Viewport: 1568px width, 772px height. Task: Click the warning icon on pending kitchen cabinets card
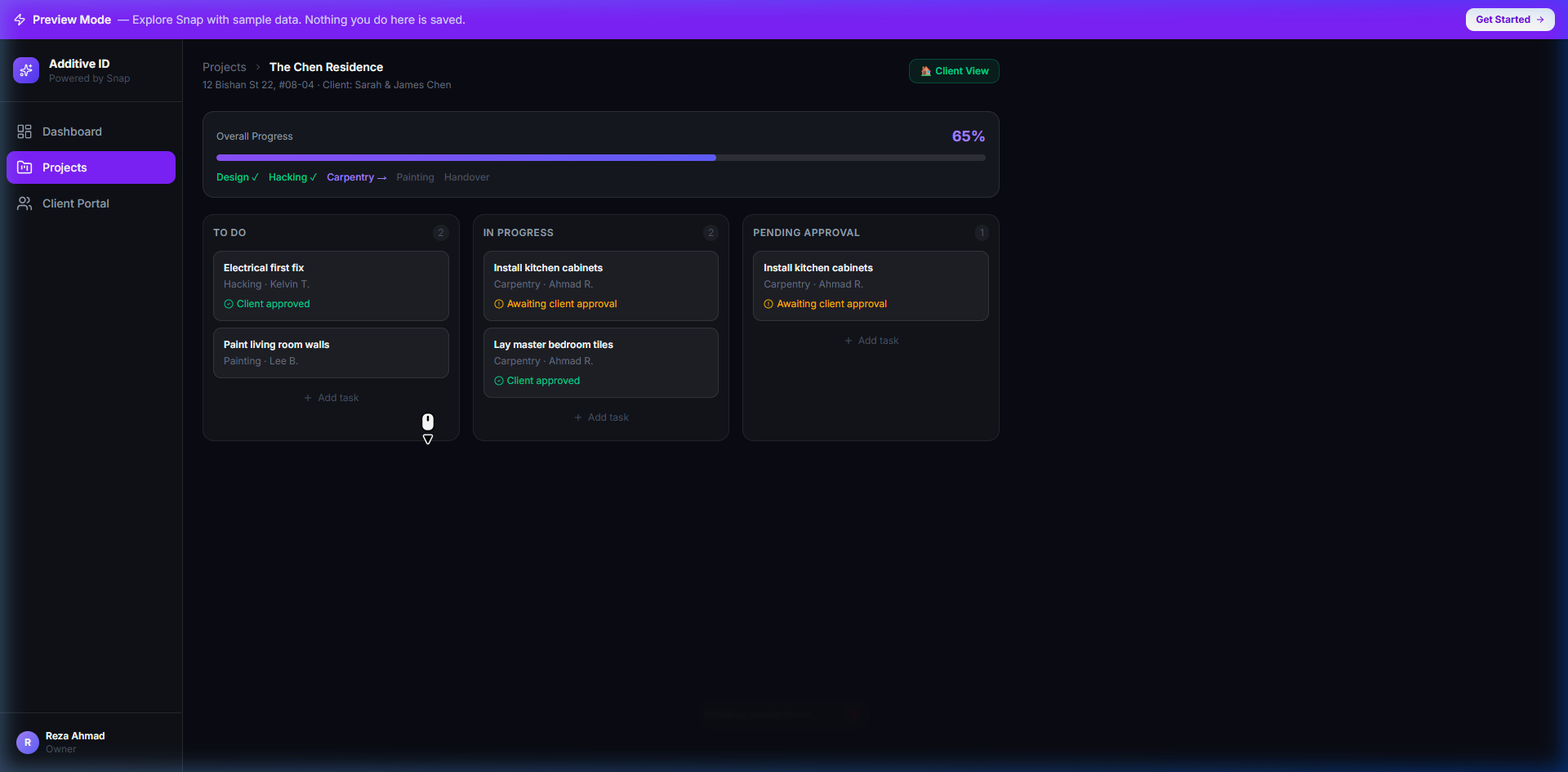[x=768, y=303]
